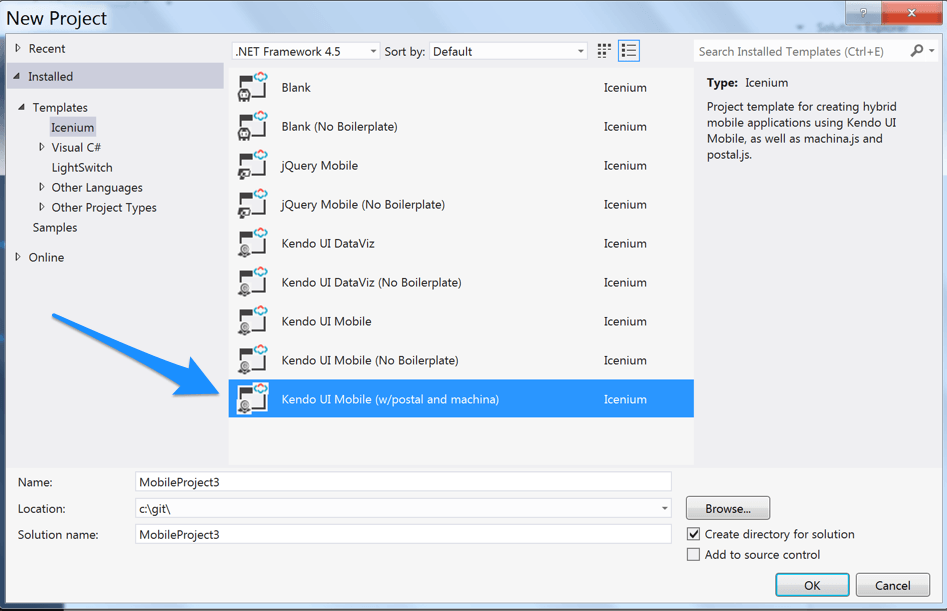Open search options dropdown arrow
The width and height of the screenshot is (947, 611).
(932, 51)
